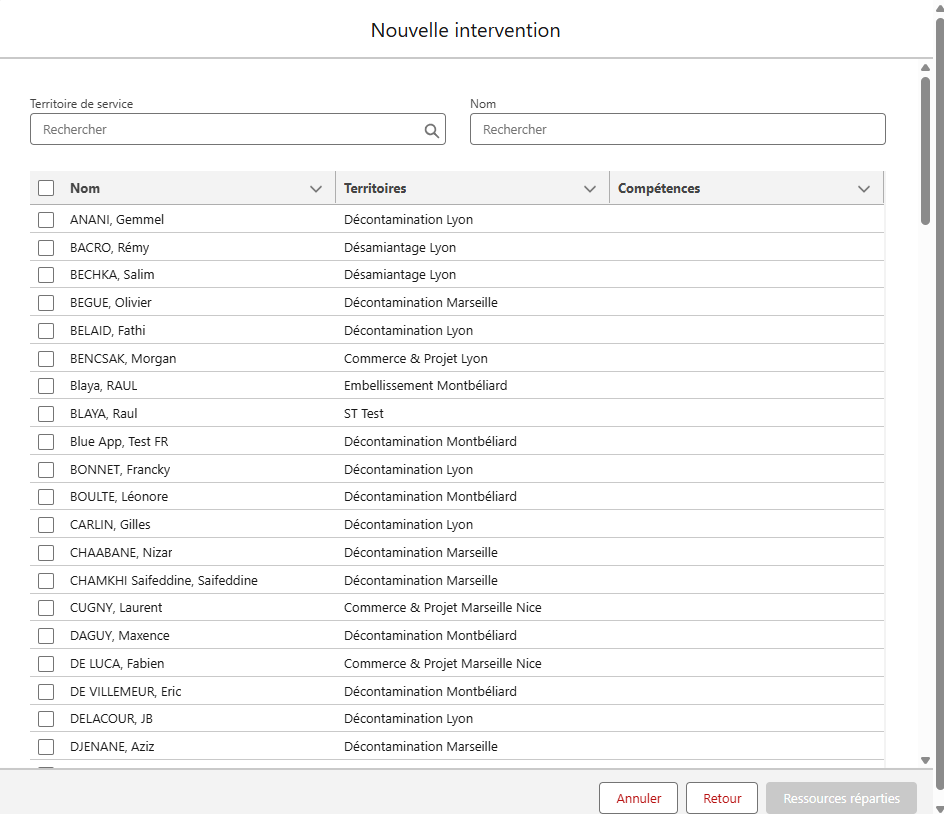Tick CHAABANE, Nizar row checkbox
944x814 pixels.
click(x=46, y=553)
